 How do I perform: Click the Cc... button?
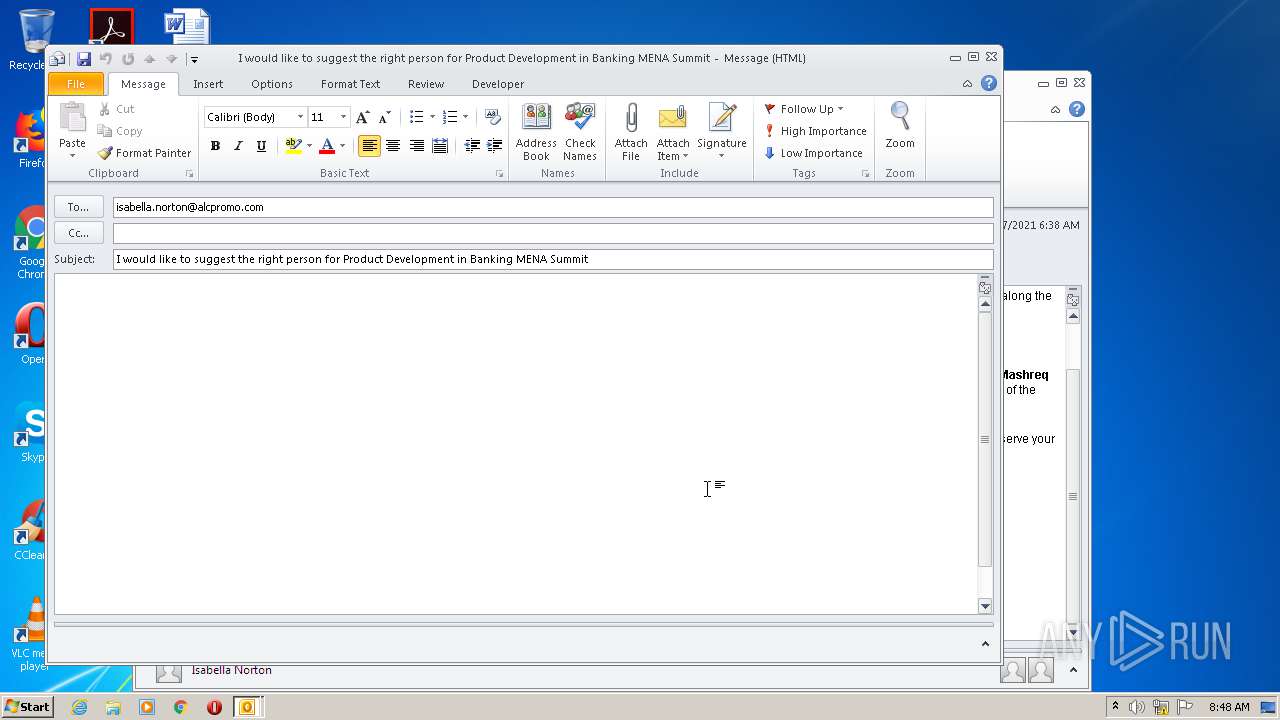(79, 233)
